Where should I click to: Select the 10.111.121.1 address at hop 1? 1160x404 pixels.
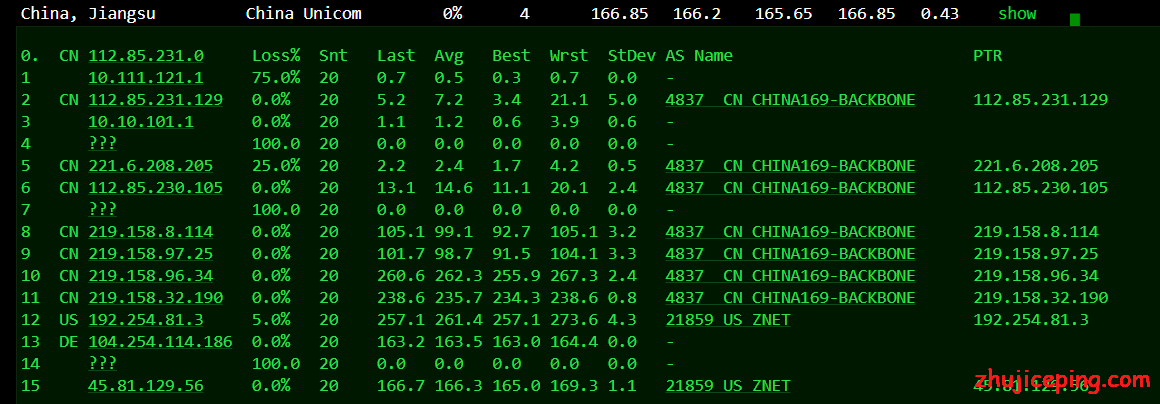146,78
